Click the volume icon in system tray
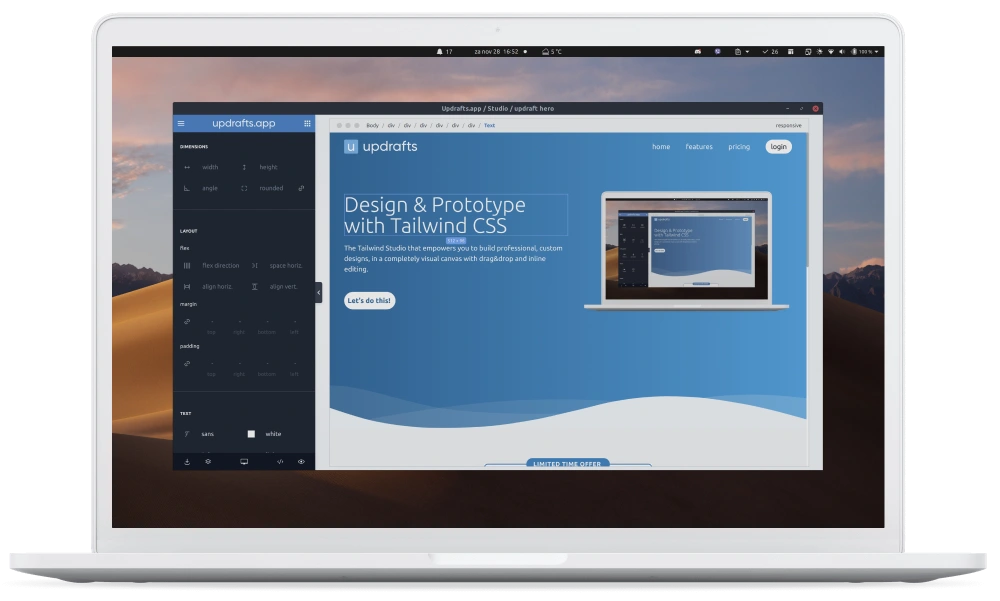This screenshot has width=1000, height=601. coord(842,52)
